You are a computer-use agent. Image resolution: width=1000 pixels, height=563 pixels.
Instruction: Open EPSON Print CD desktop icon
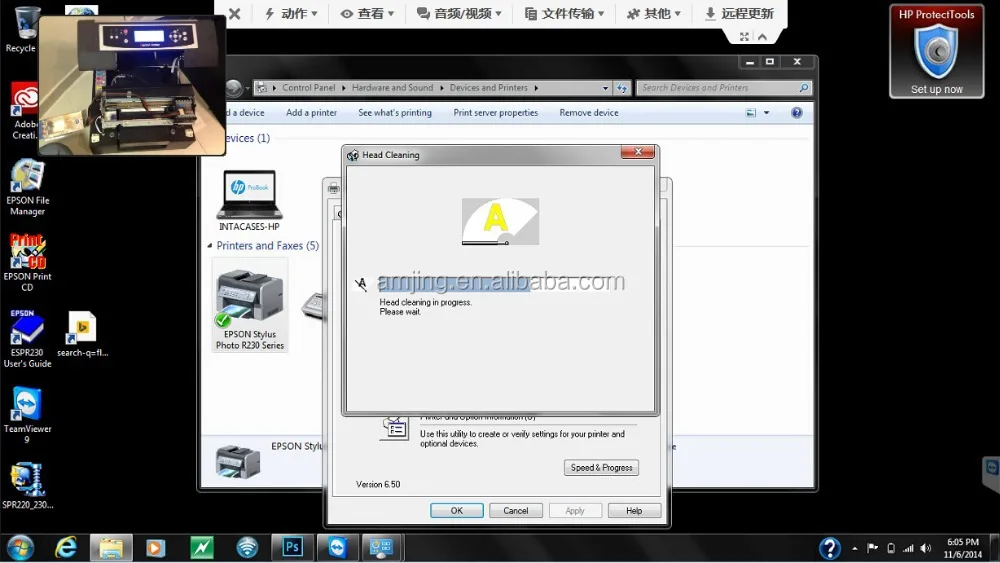point(27,263)
